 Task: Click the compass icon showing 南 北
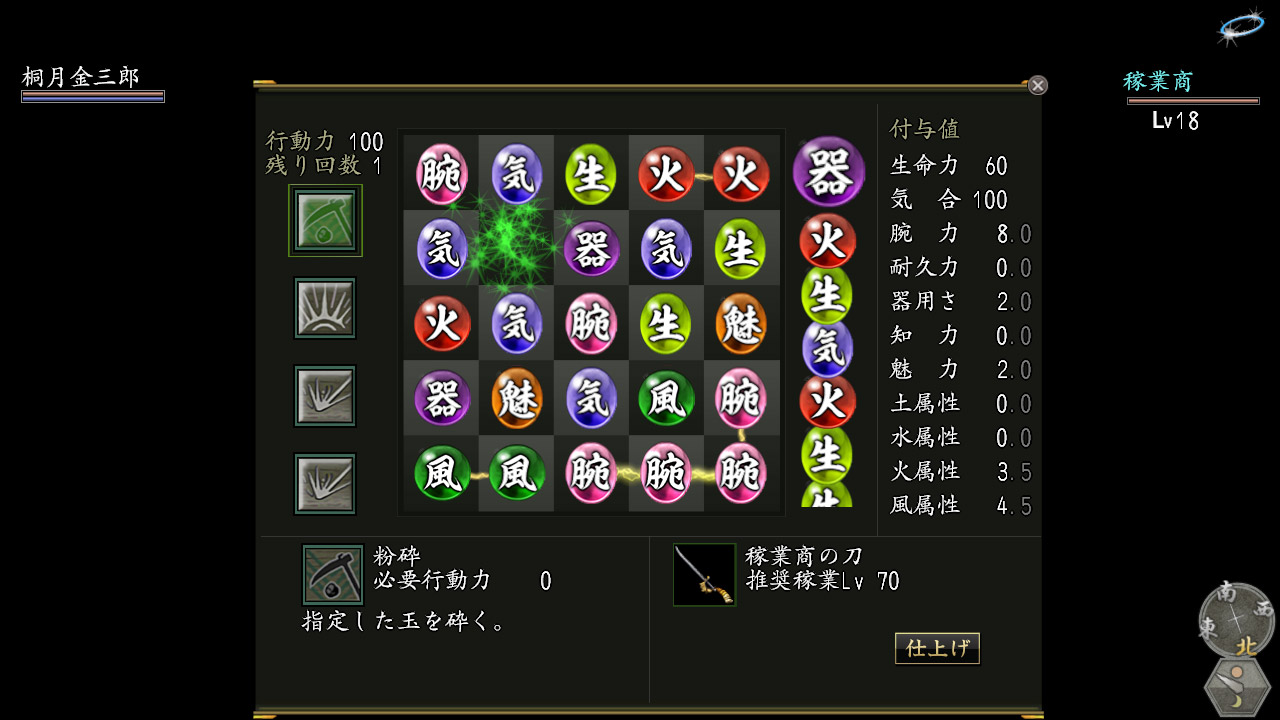(x=1238, y=617)
